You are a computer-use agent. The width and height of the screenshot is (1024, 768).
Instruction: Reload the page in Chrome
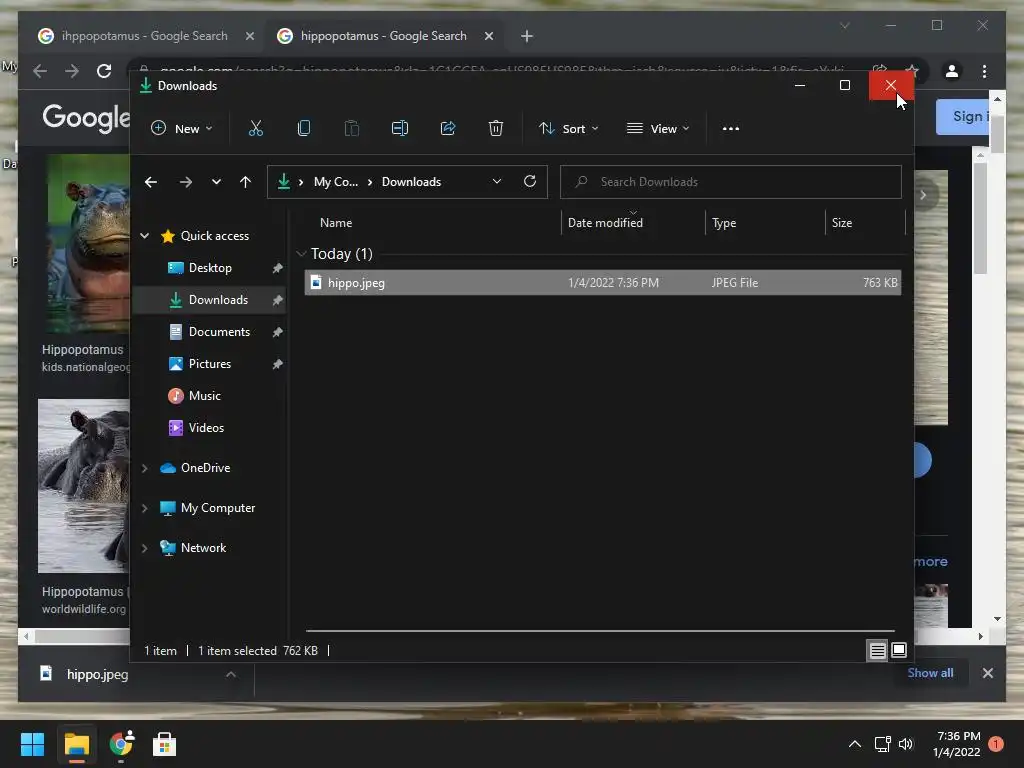(x=104, y=71)
